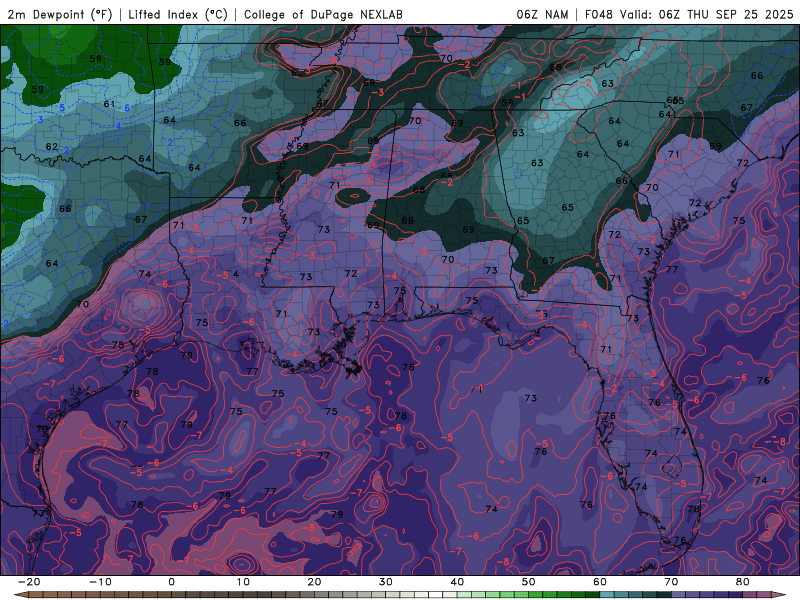Click the "F048 Valid: 06Z THU SEP 25 2025" text
This screenshot has width=800, height=600.
689,15
